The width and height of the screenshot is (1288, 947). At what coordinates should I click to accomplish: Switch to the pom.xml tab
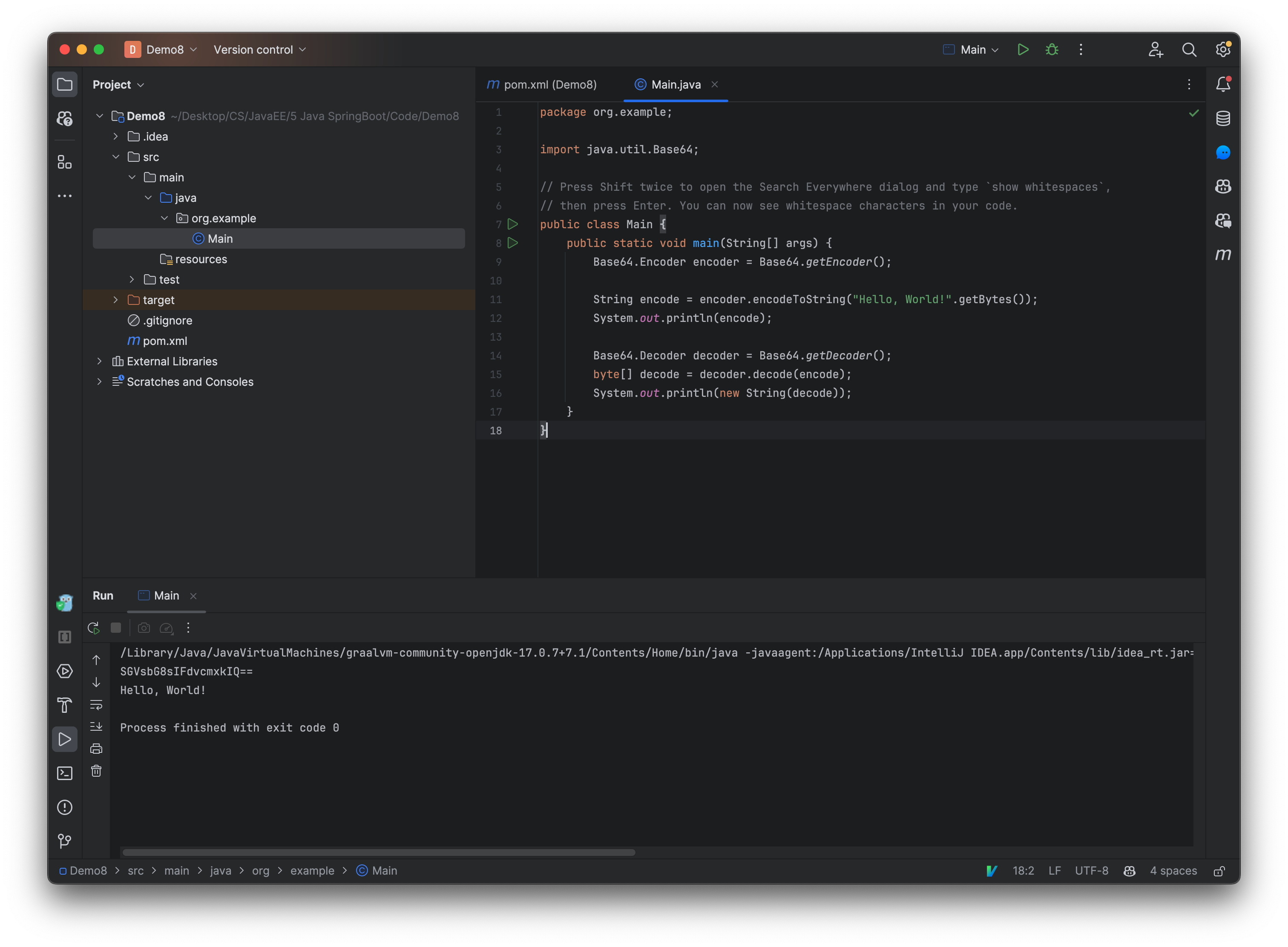542,84
